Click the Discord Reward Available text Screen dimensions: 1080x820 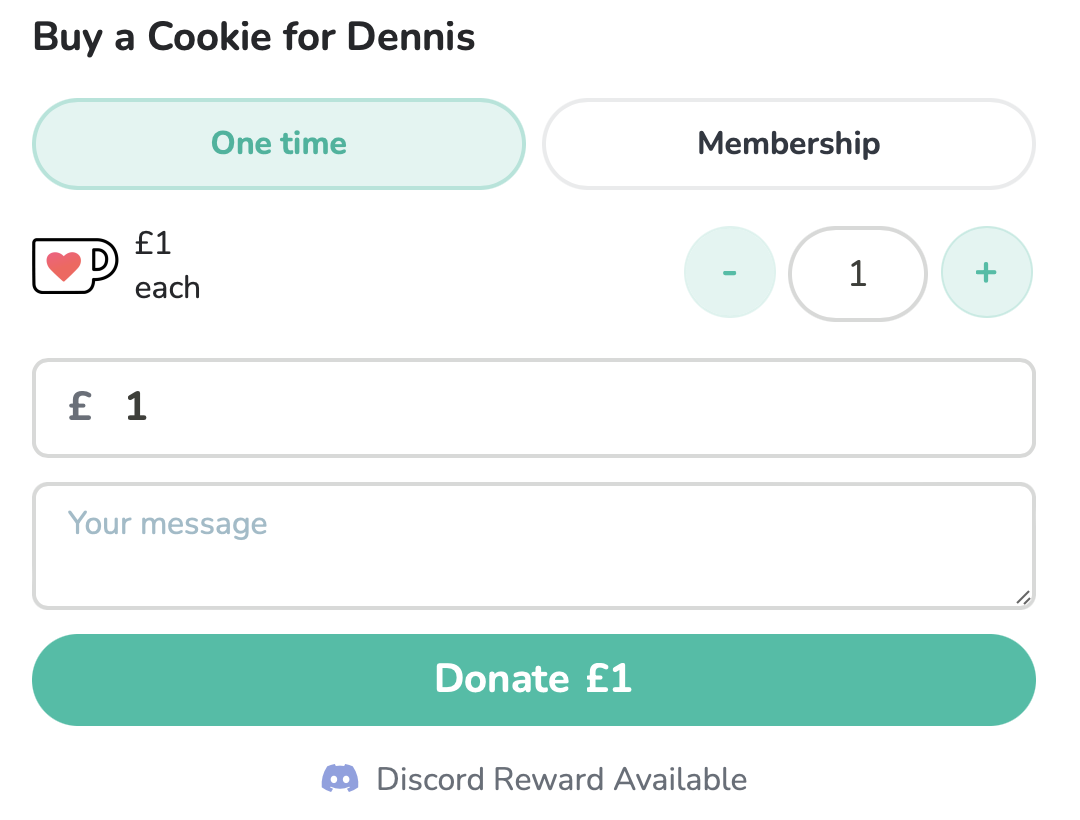coord(561,779)
